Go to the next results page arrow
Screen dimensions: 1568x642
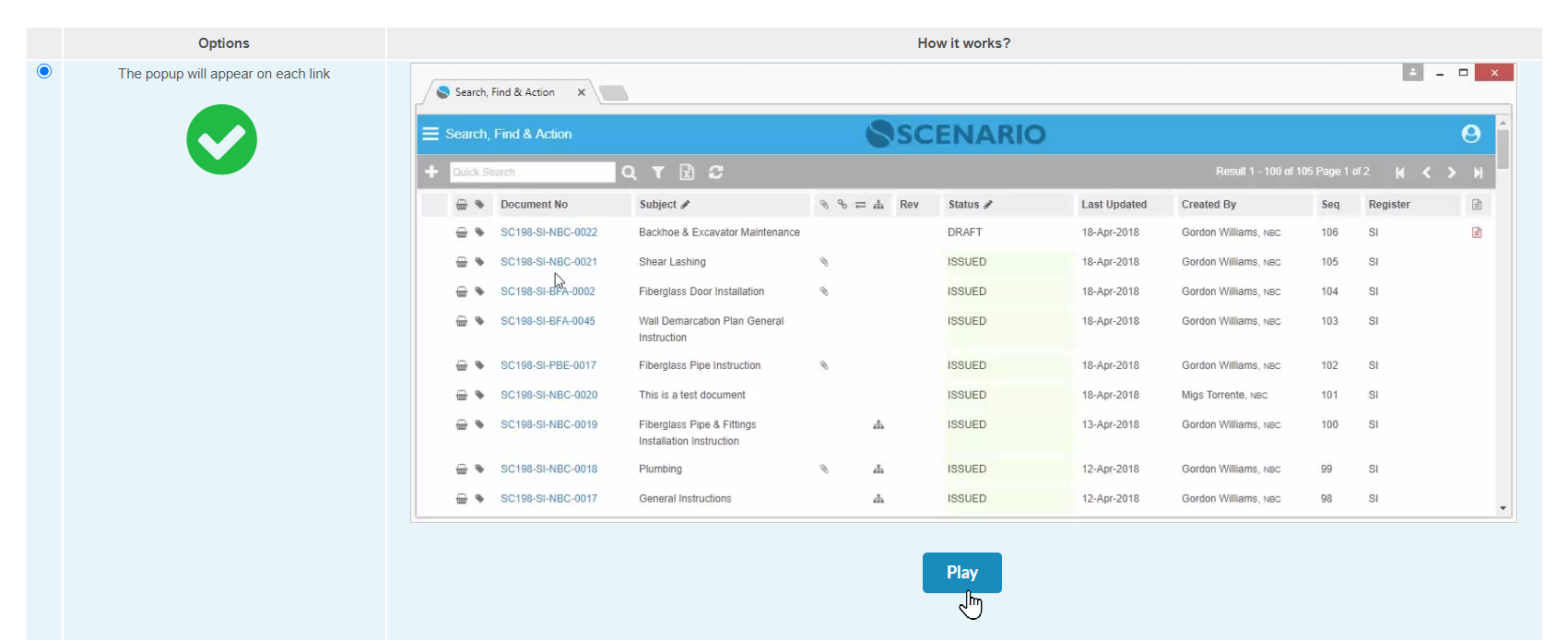tap(1452, 172)
